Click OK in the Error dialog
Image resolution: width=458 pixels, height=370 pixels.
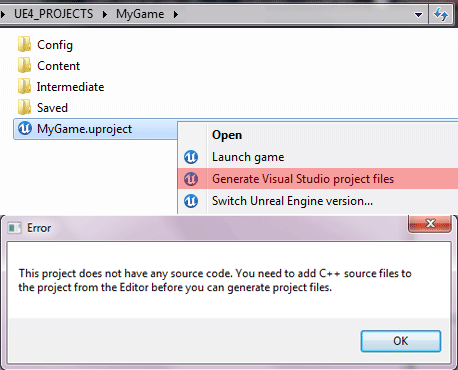tap(401, 341)
